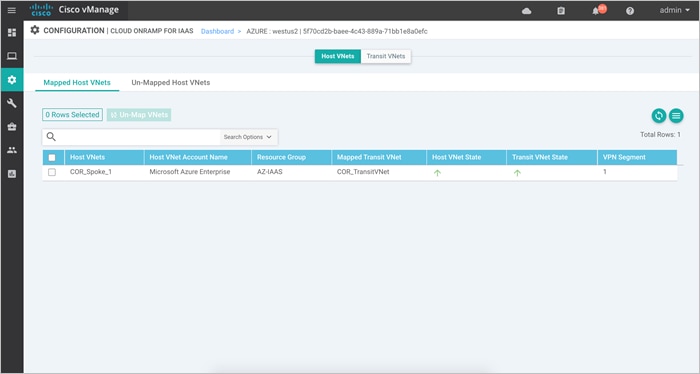Image resolution: width=700 pixels, height=374 pixels.
Task: Click the AZ-IAAS resource group cell
Action: point(270,172)
